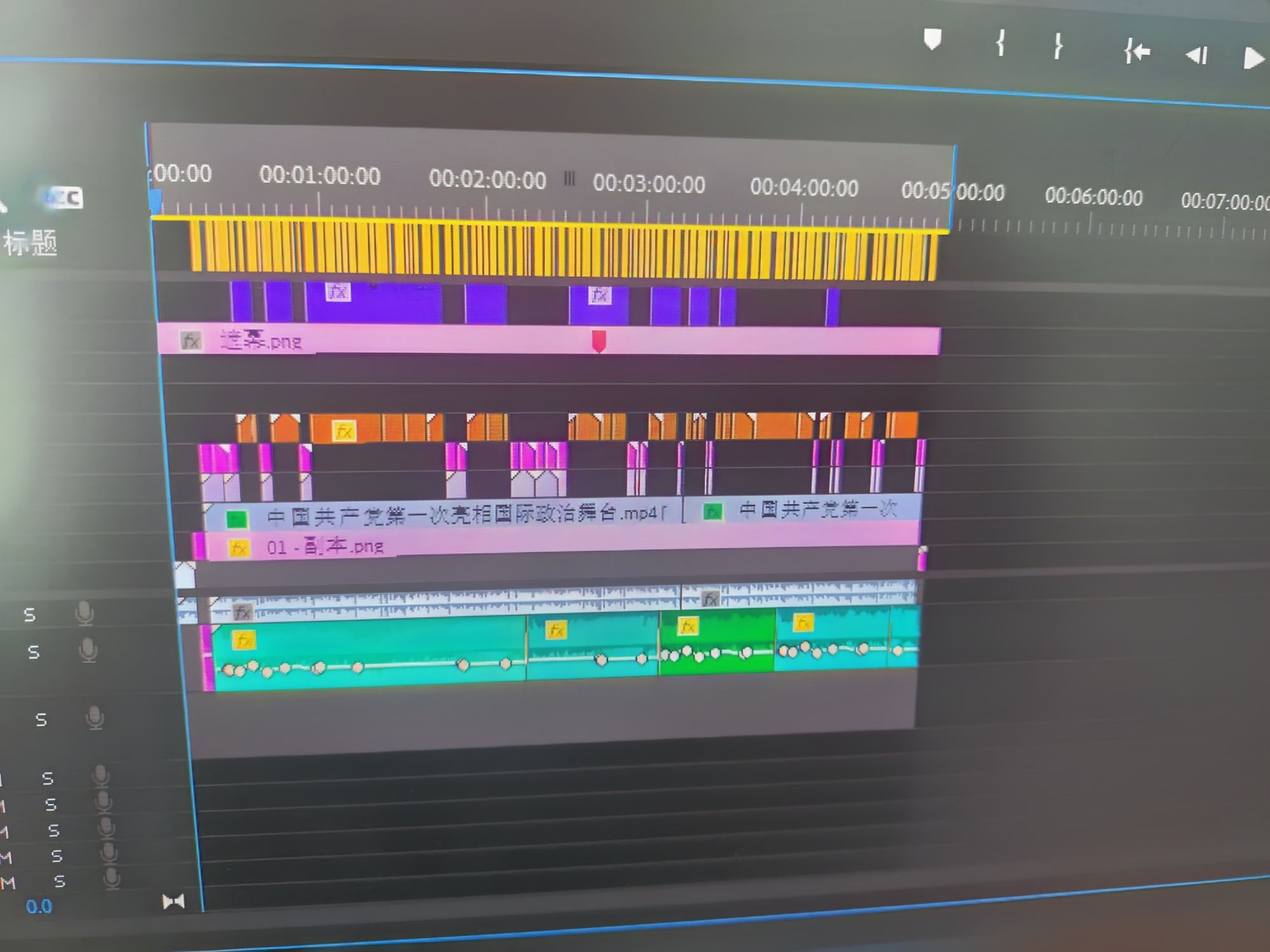Click the microphone on the bottom audio track
This screenshot has height=952, width=1270.
coord(112,878)
